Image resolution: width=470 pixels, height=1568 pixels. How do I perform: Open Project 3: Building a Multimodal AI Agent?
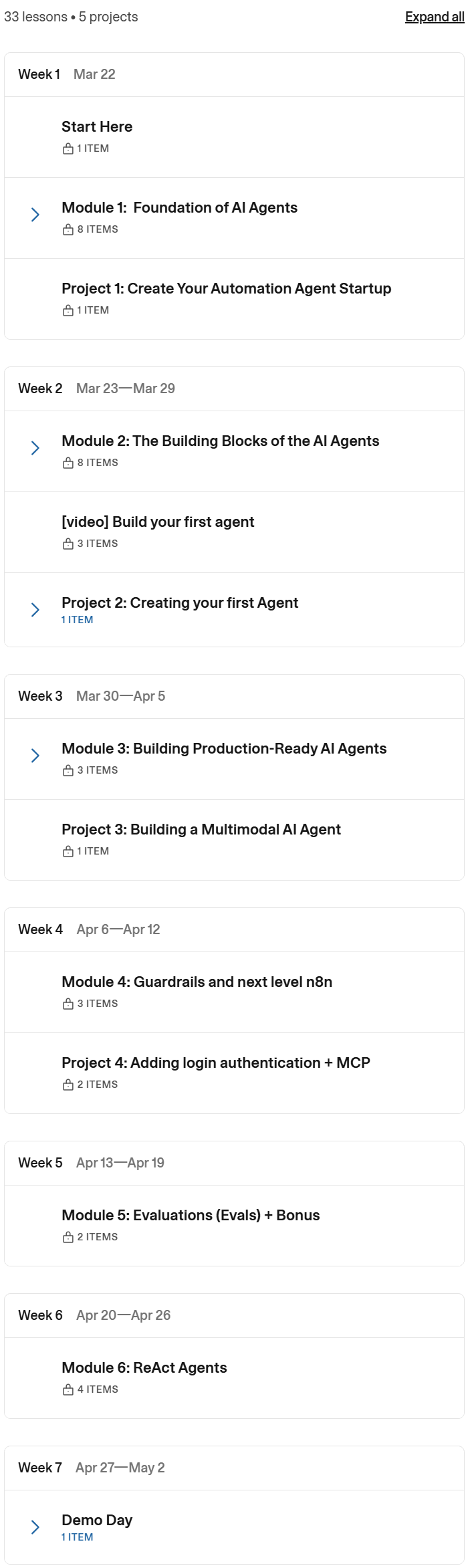[201, 829]
